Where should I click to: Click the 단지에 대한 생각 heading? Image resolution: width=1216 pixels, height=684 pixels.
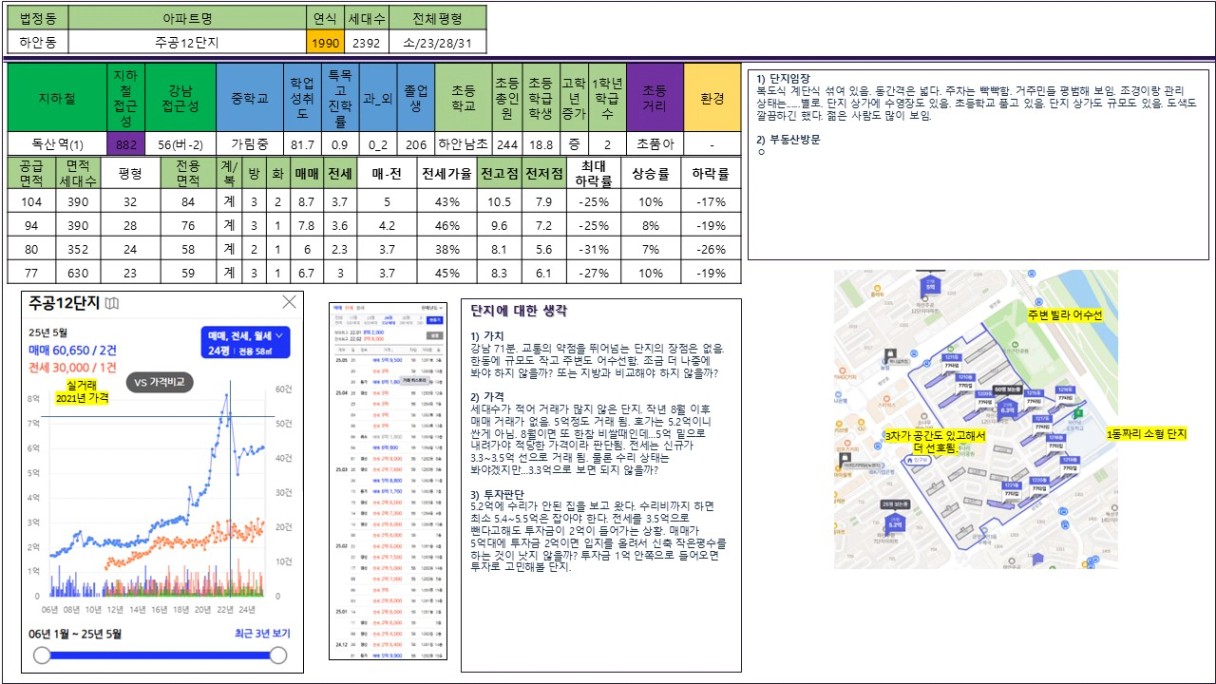[520, 311]
